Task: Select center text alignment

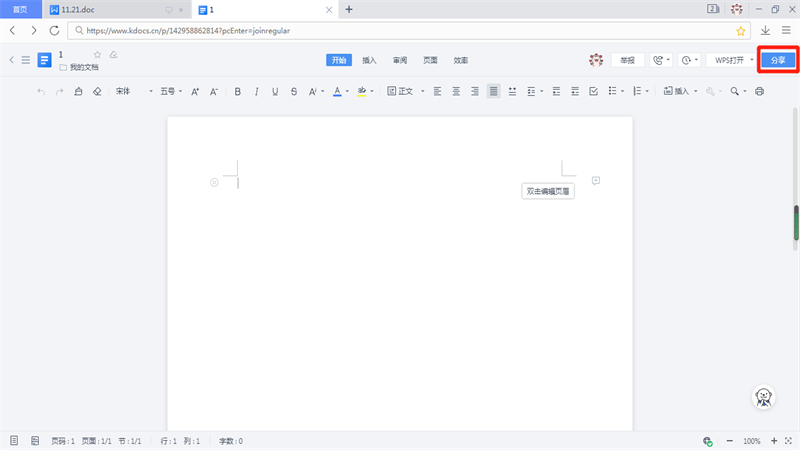Action: (x=456, y=91)
